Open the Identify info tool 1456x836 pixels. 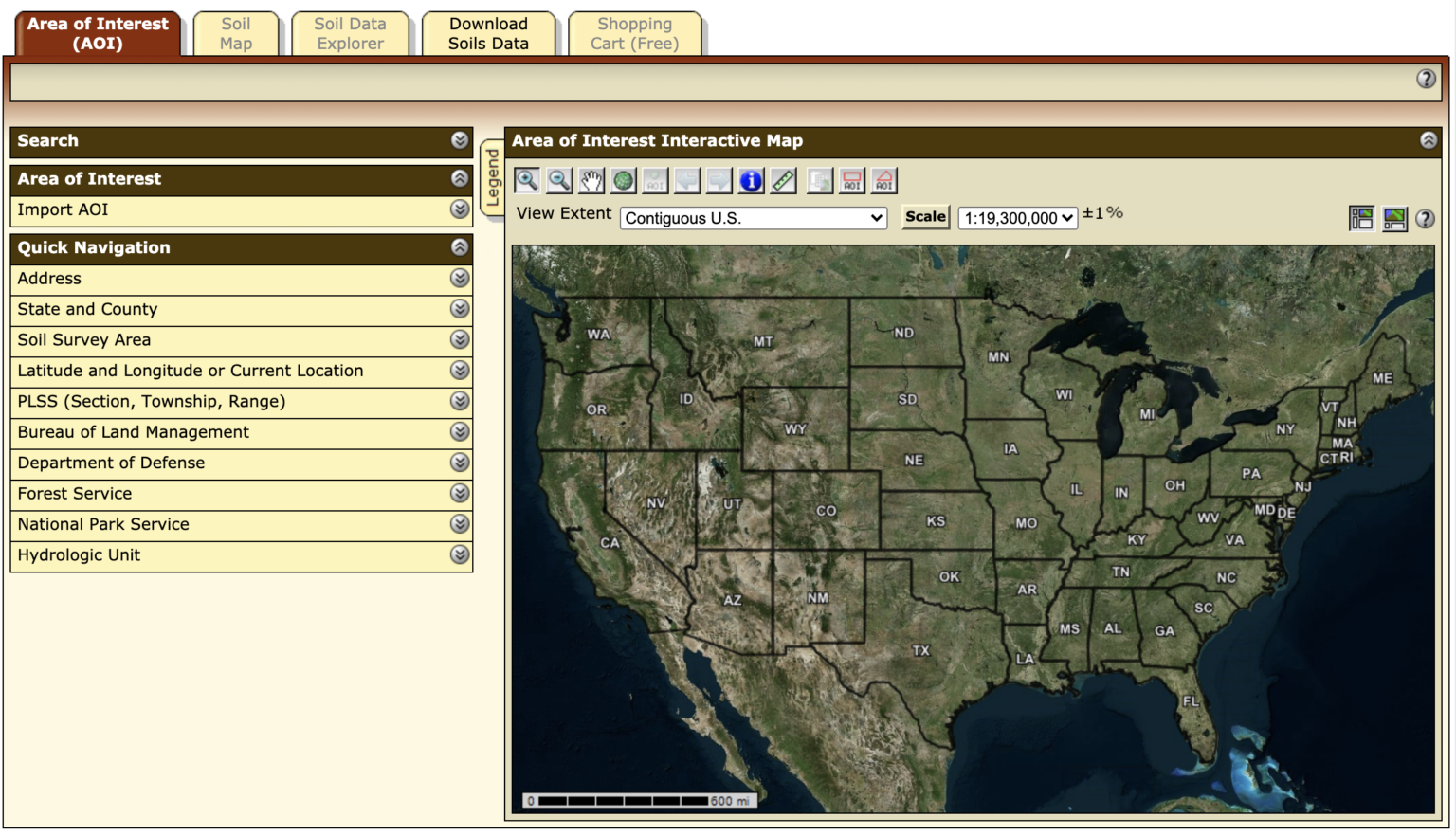point(750,180)
